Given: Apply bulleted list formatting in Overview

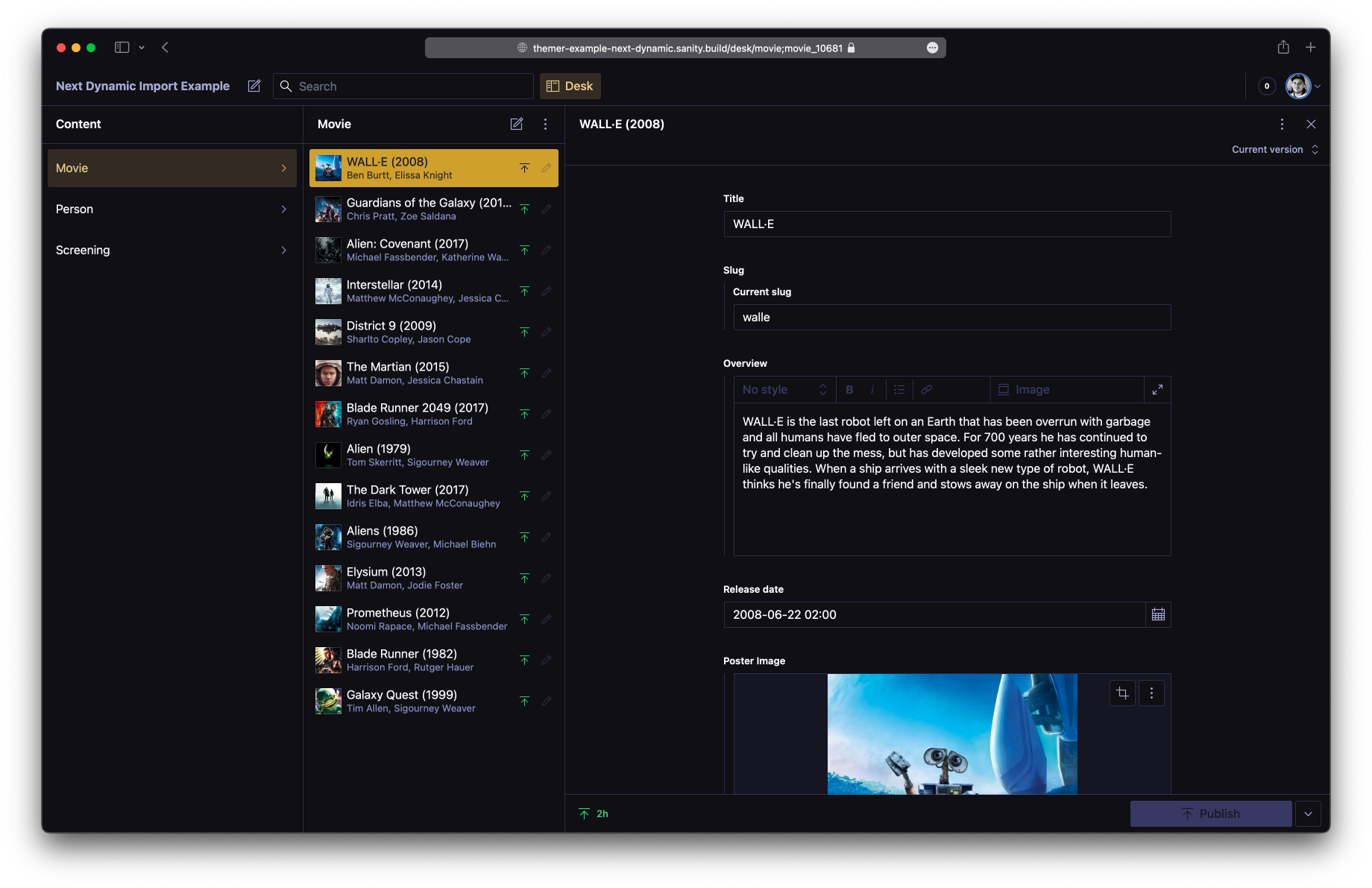Looking at the screenshot, I should [x=899, y=389].
